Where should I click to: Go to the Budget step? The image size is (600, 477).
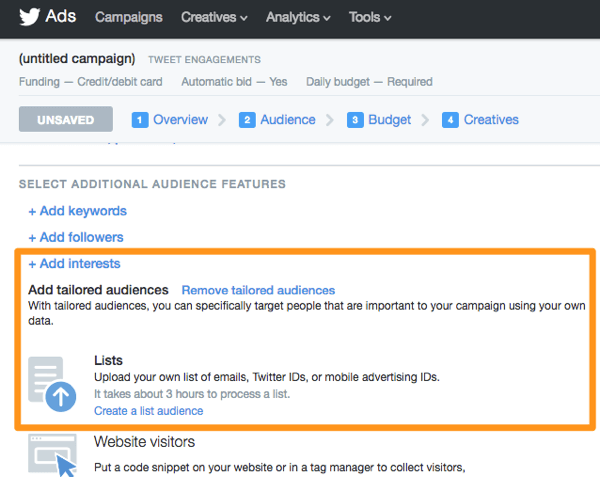coord(390,120)
